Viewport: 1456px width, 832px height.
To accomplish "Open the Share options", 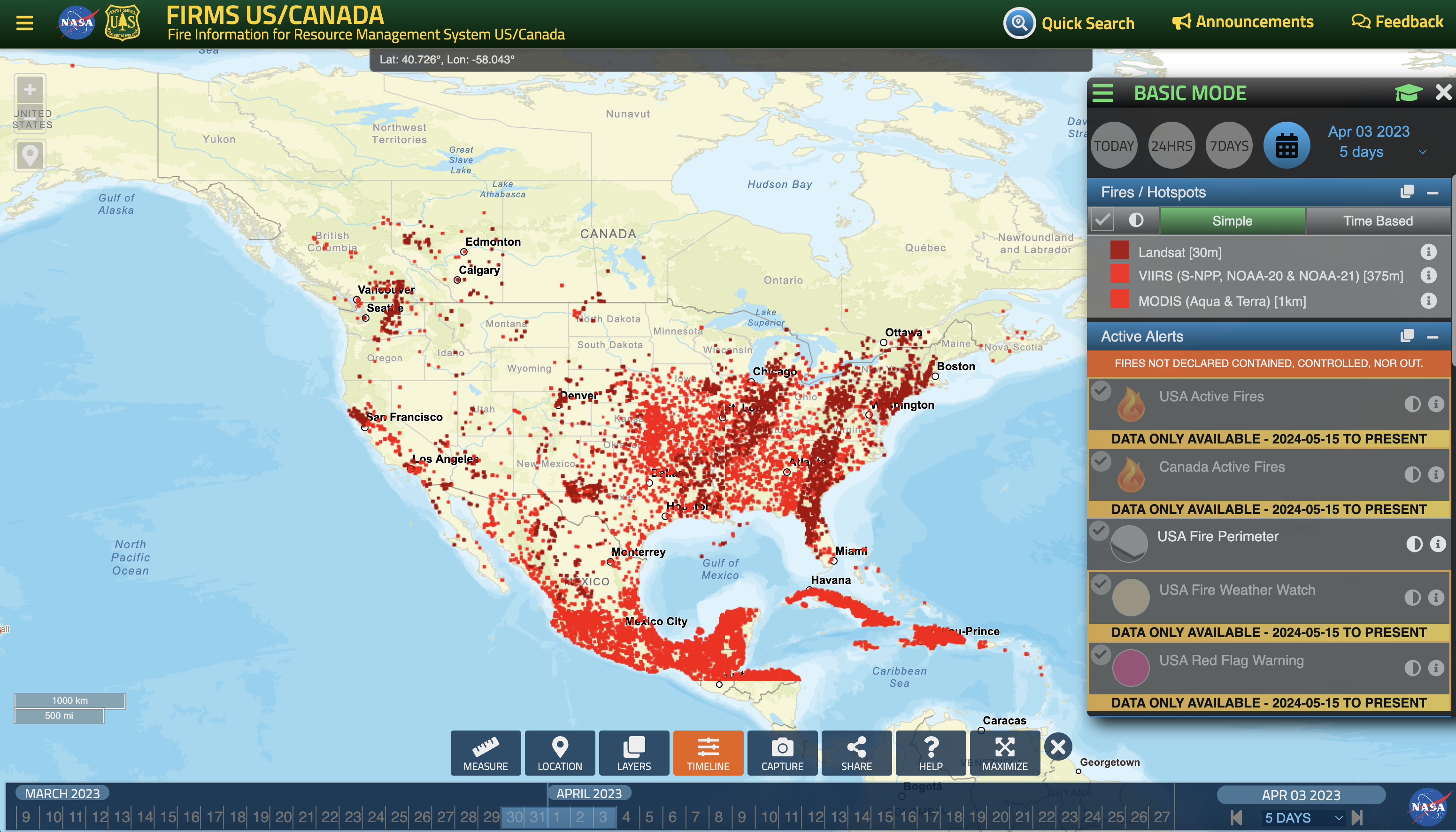I will [x=856, y=753].
